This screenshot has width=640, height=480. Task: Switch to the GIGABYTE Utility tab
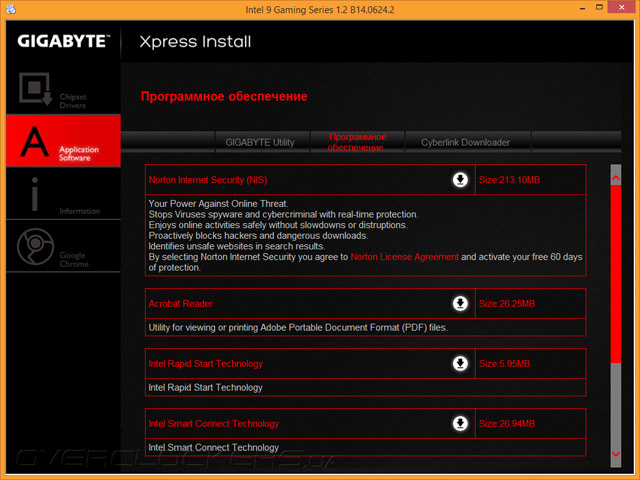[x=260, y=142]
